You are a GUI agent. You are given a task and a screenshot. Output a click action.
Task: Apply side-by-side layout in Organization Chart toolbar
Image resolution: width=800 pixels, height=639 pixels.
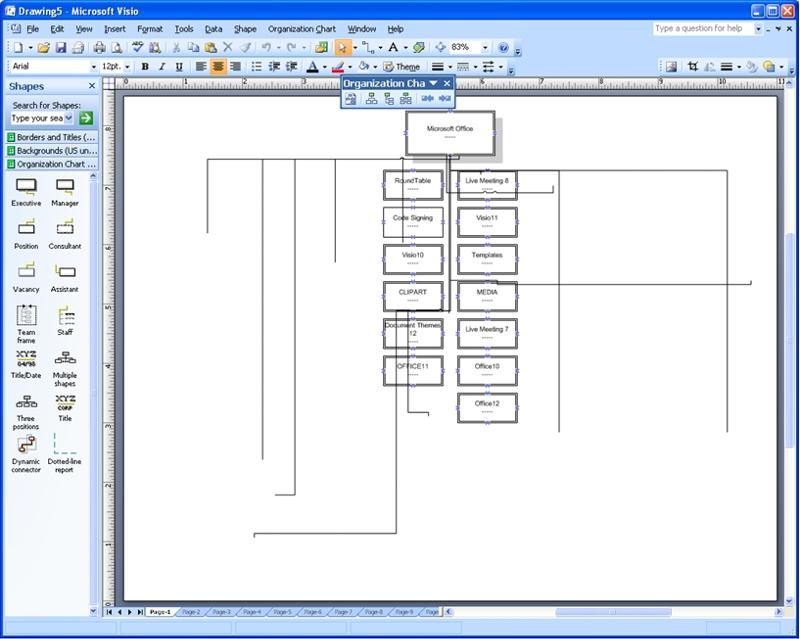(406, 99)
